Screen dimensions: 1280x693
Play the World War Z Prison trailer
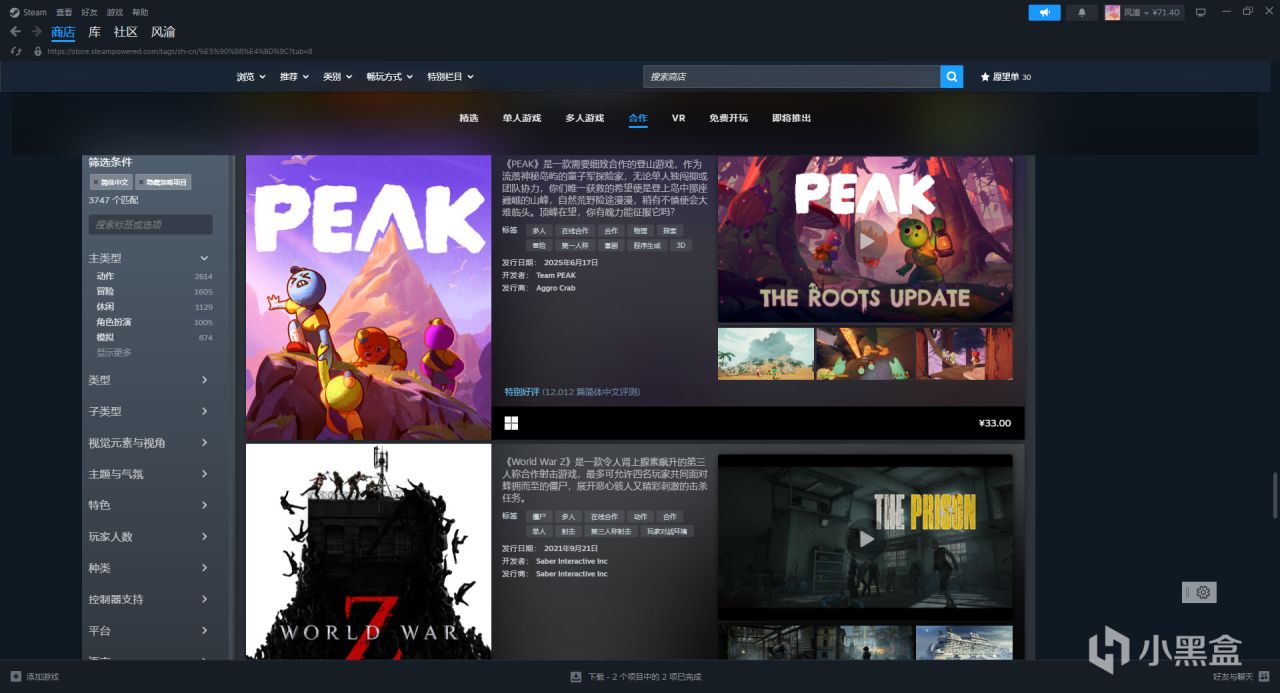click(x=866, y=538)
